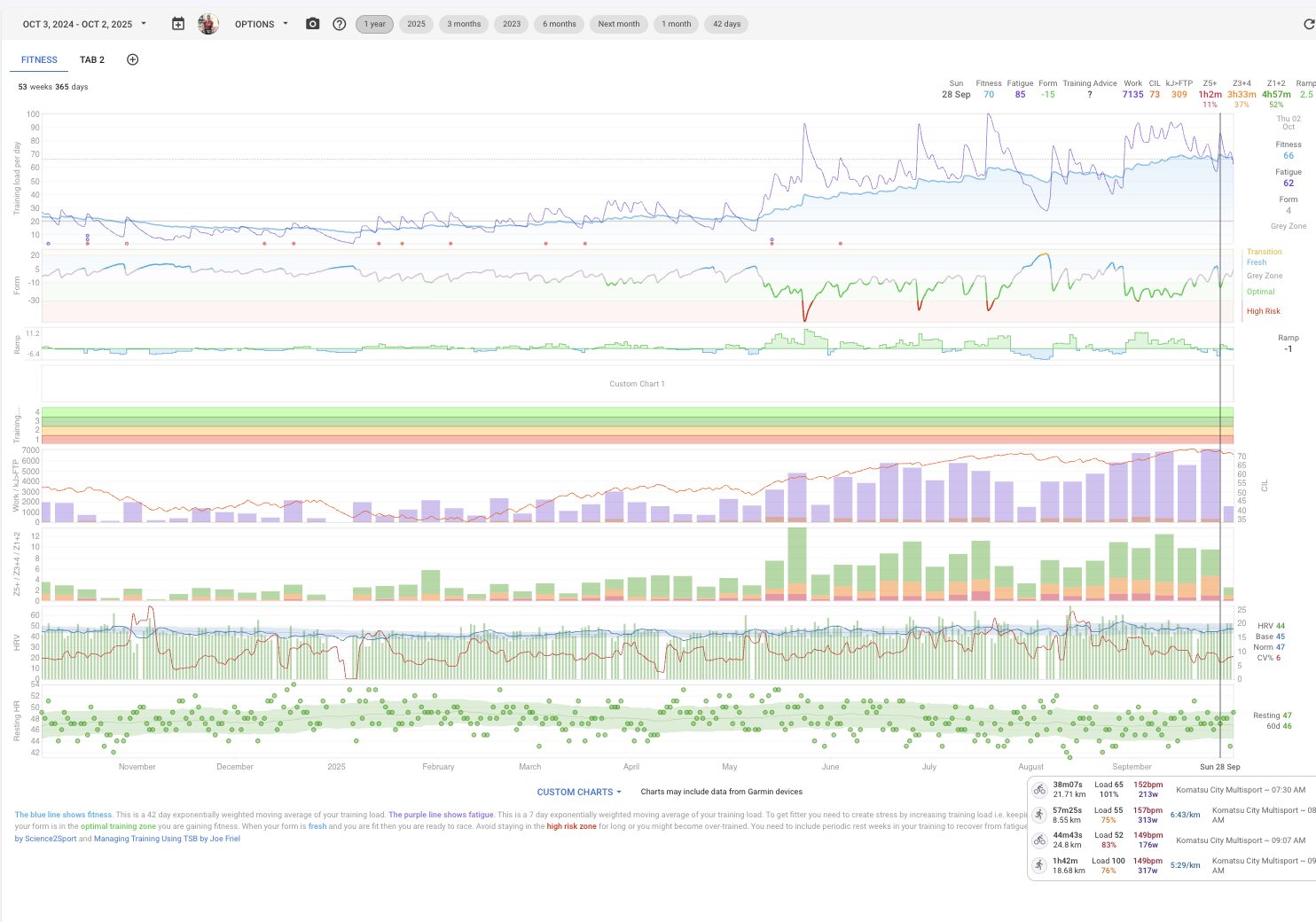Screen dimensions: 1316x922
Task: Open the OPTIONS dropdown menu
Action: pyautogui.click(x=262, y=24)
